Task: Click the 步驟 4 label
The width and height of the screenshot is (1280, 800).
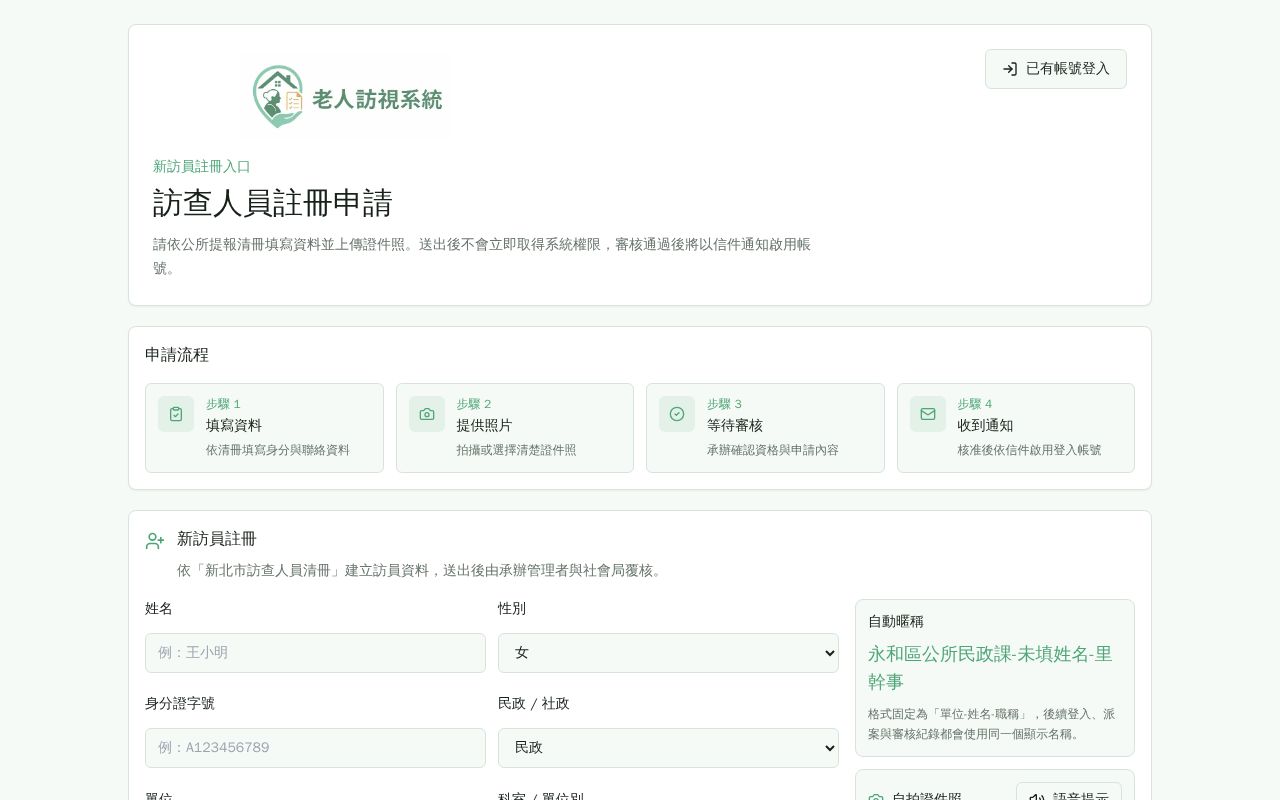Action: click(975, 404)
